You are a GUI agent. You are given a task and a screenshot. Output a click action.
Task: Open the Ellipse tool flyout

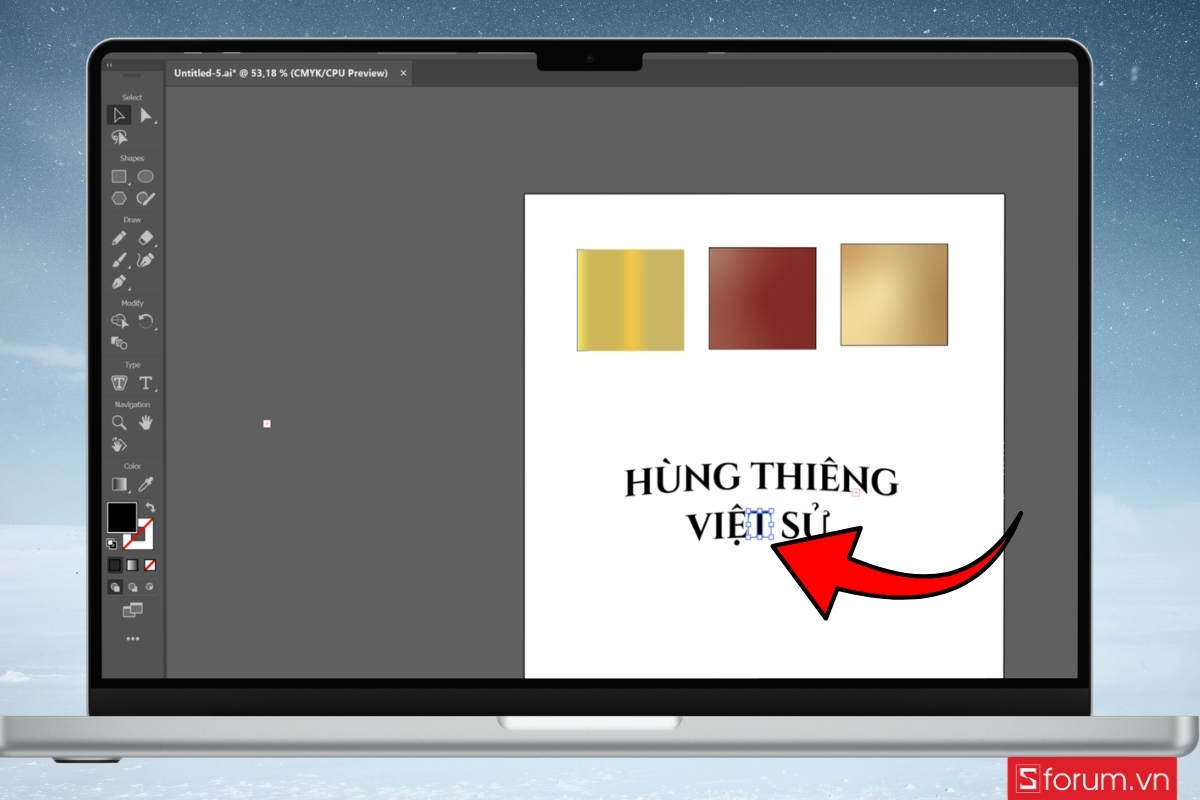pyautogui.click(x=146, y=177)
